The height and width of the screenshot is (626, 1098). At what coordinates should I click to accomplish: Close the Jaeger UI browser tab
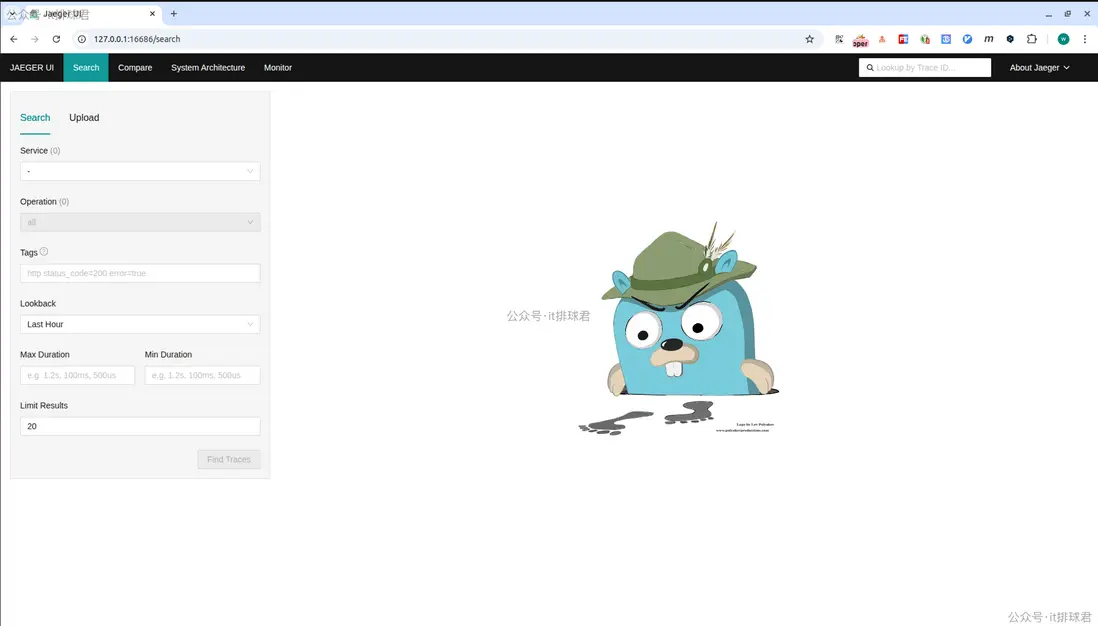click(x=152, y=13)
